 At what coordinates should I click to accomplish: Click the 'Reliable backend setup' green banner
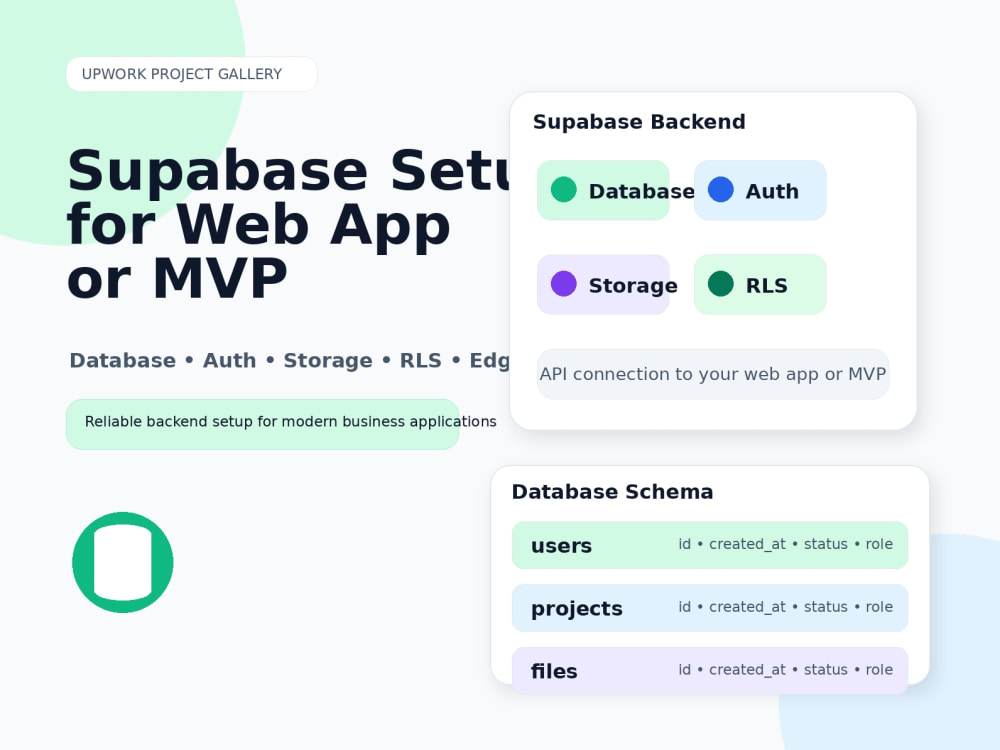[263, 424]
